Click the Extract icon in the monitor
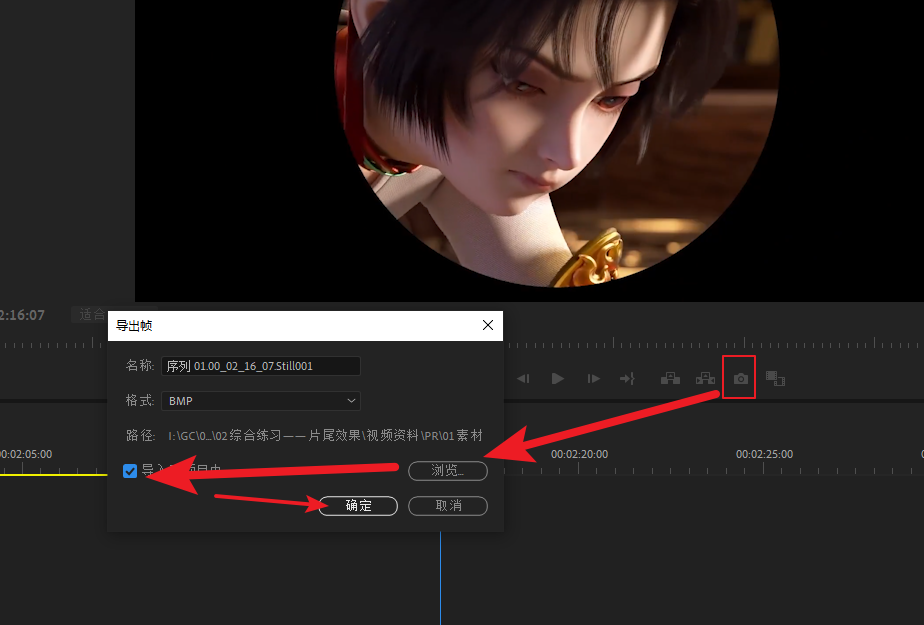 pos(705,378)
